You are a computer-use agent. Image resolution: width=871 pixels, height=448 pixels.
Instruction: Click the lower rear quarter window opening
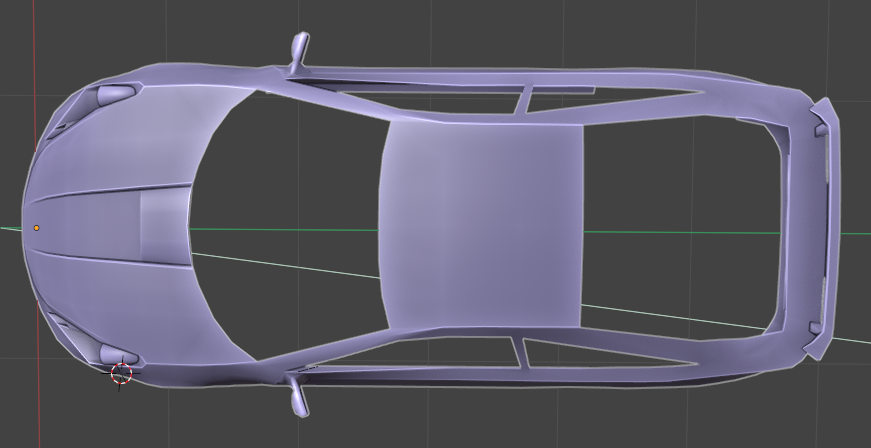(x=600, y=352)
